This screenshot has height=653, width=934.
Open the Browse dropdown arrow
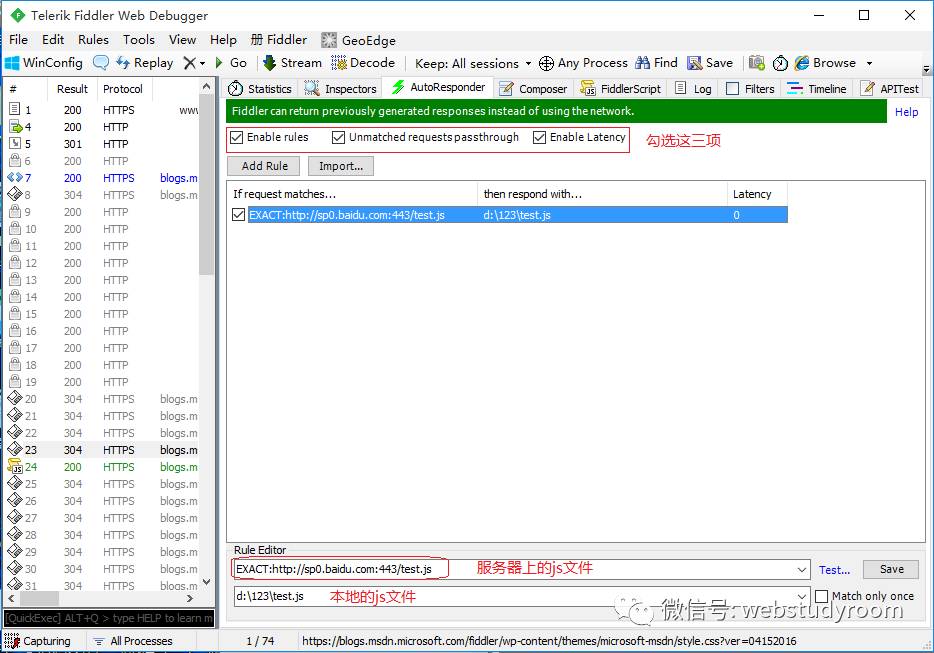point(869,63)
